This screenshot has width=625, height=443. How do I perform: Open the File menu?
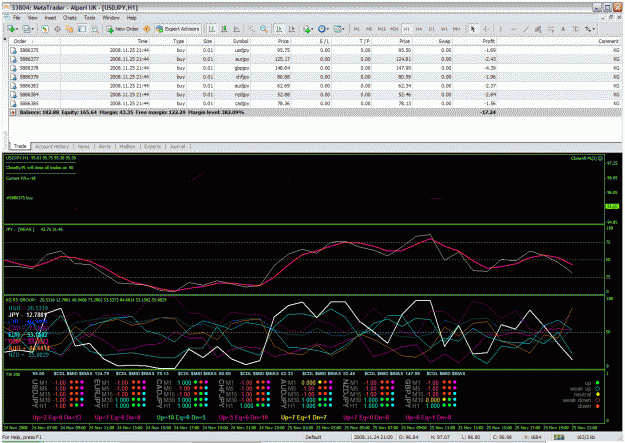click(x=16, y=18)
